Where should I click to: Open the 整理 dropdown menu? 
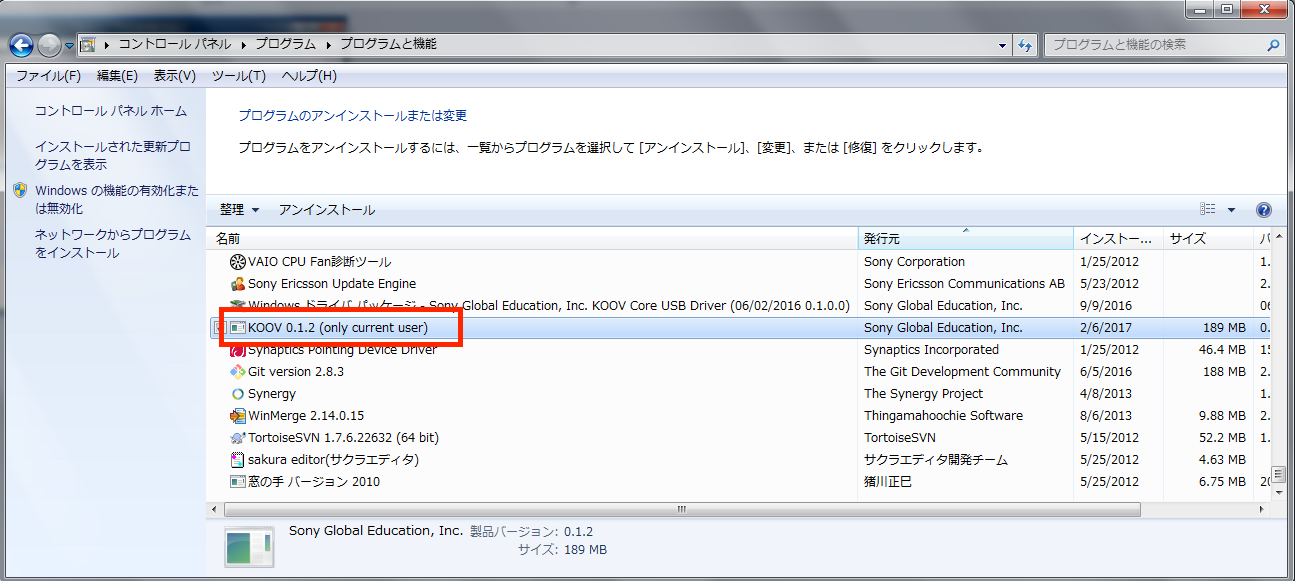[x=240, y=210]
